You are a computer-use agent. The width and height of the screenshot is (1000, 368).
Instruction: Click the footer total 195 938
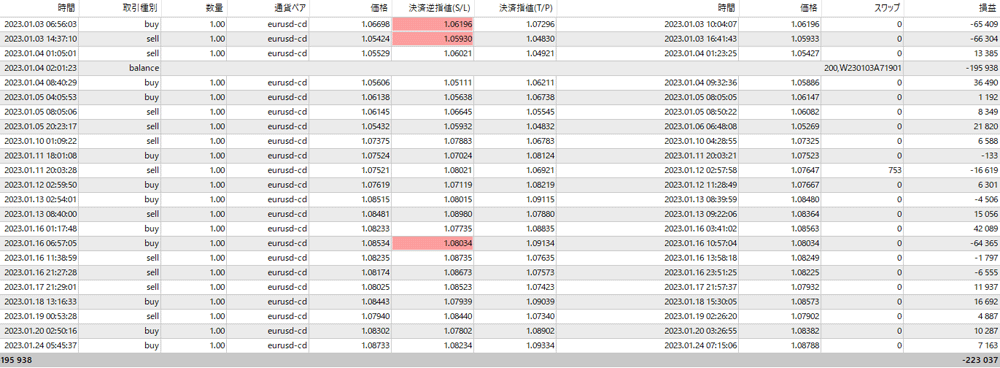pos(17,360)
